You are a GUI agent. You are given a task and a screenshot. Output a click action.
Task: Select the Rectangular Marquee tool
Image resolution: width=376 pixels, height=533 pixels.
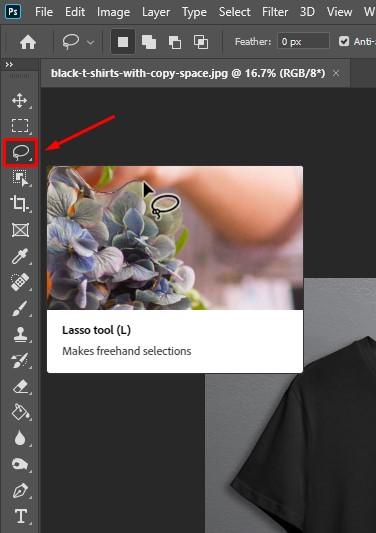pos(20,125)
